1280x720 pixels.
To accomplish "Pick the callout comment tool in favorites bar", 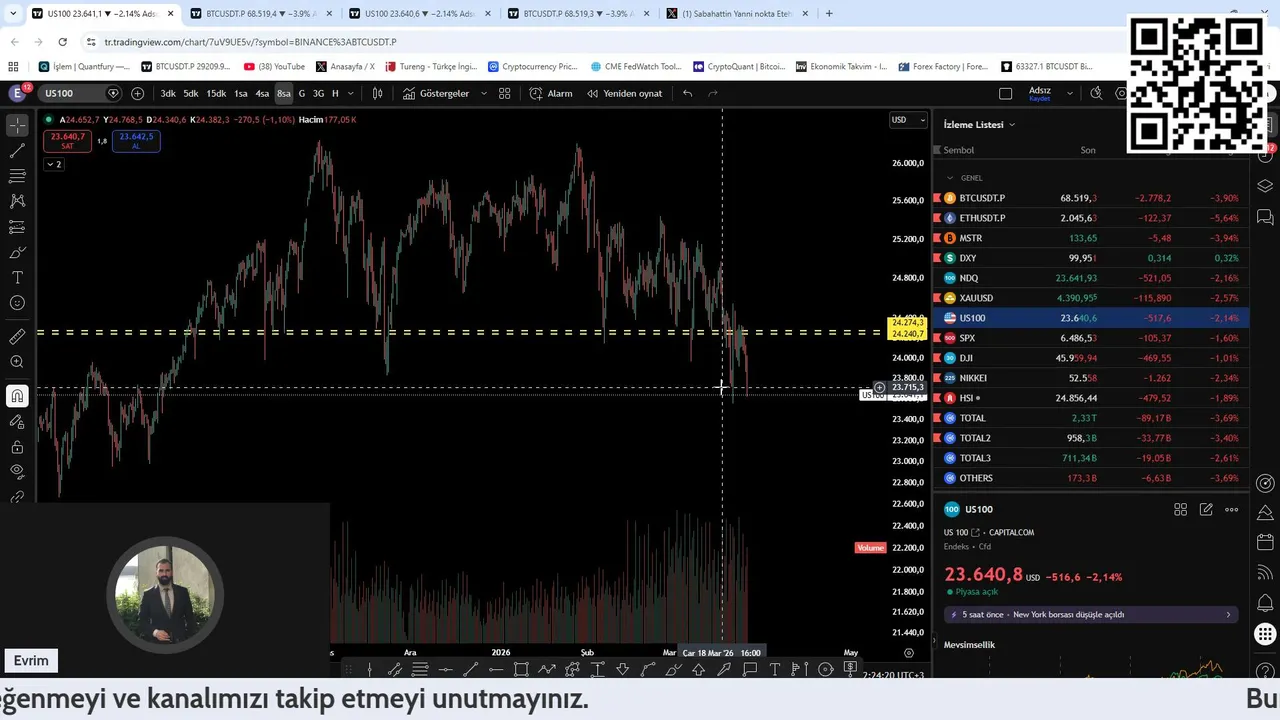I will click(750, 669).
